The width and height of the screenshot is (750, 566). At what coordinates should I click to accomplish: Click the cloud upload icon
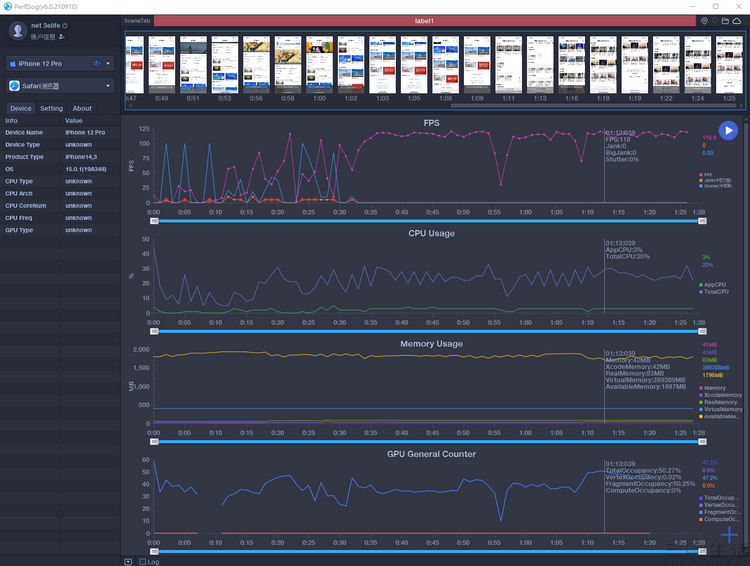[x=737, y=21]
